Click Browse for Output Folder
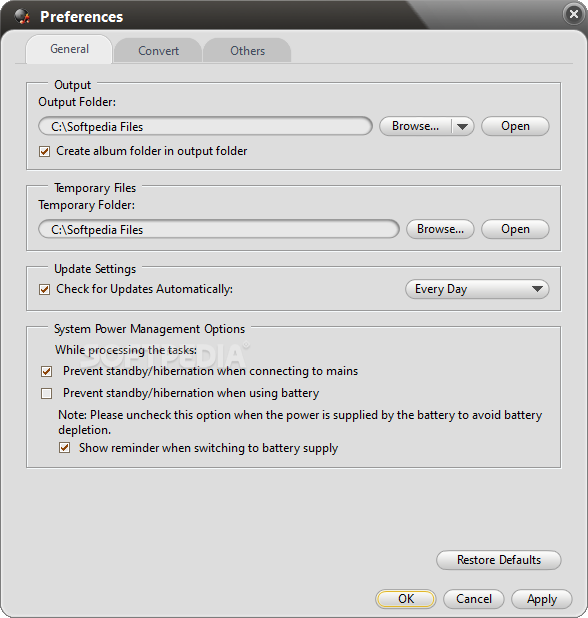 pos(415,126)
